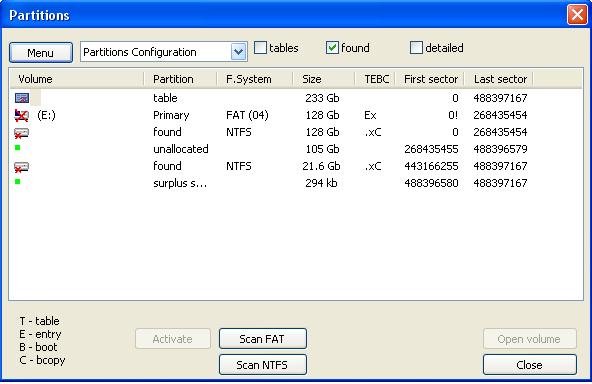Click first sector value 268435455
This screenshot has width=592, height=384.
click(431, 149)
